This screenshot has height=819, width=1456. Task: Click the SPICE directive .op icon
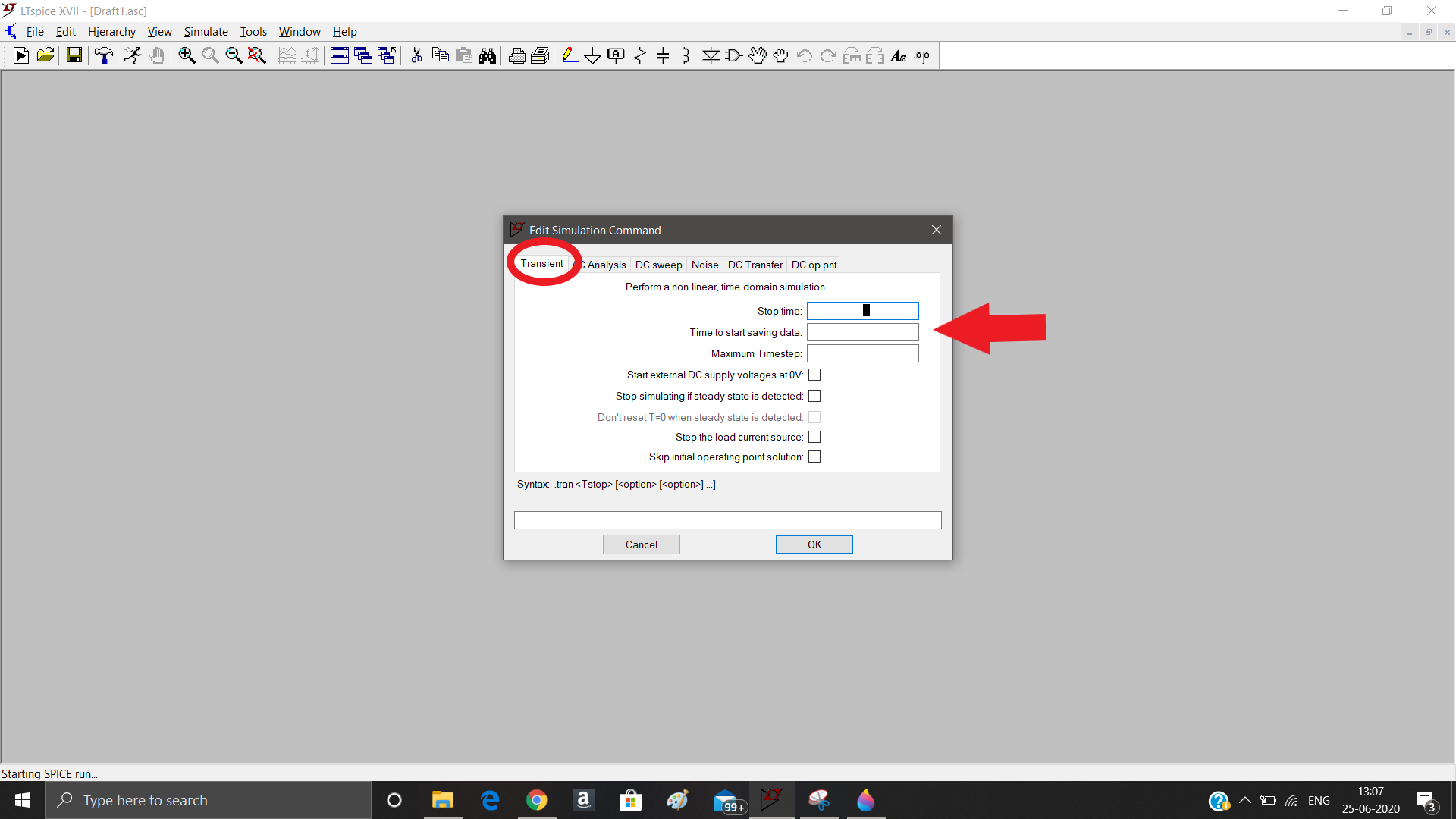coord(922,55)
